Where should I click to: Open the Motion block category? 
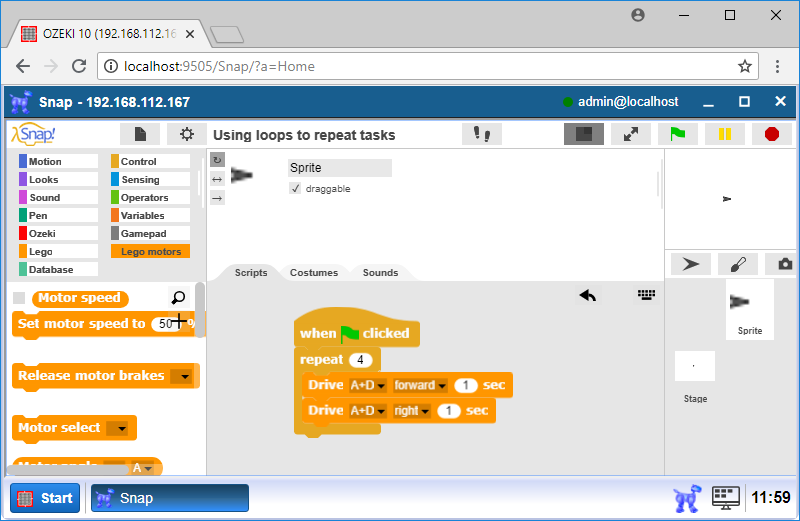tap(58, 161)
